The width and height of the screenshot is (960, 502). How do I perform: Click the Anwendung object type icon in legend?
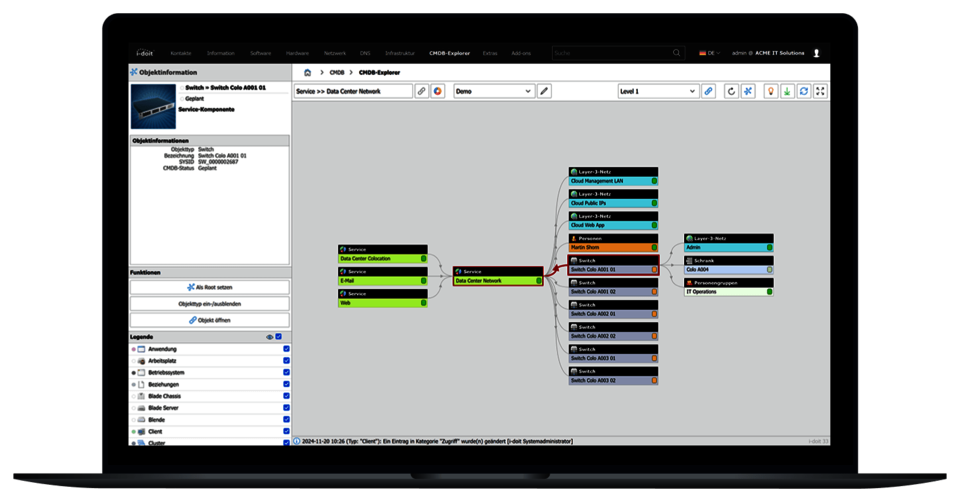(141, 349)
